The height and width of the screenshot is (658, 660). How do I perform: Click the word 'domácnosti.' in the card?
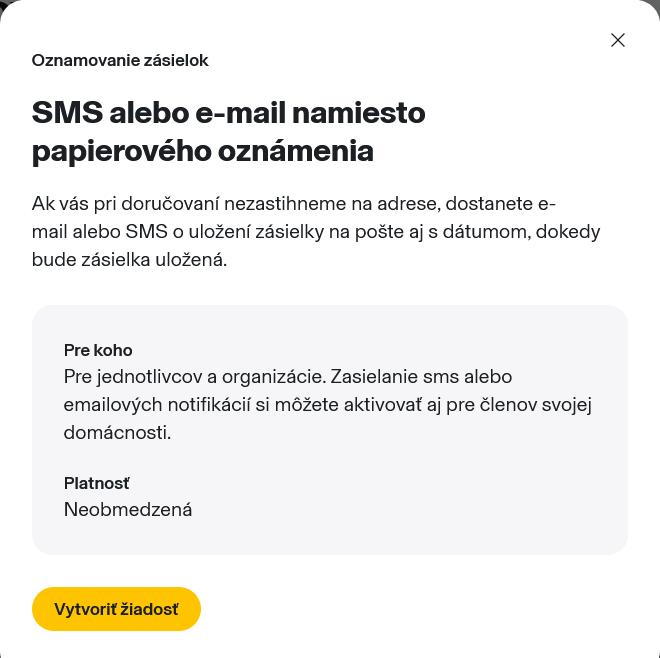coord(117,433)
